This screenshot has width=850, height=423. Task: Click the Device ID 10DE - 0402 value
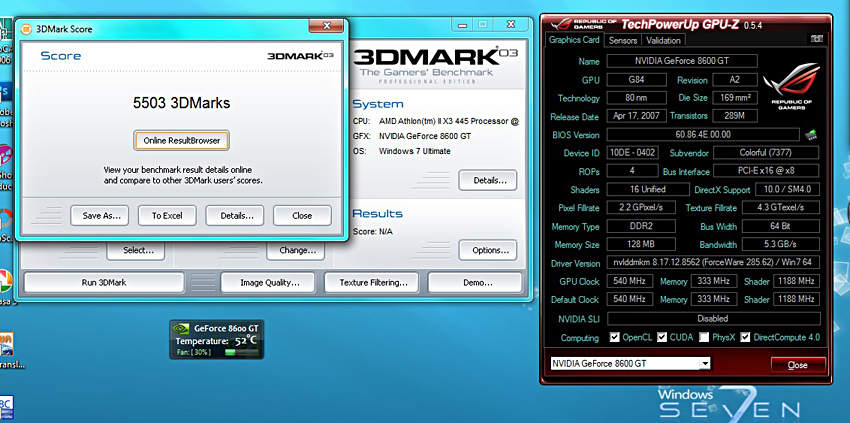pyautogui.click(x=633, y=153)
